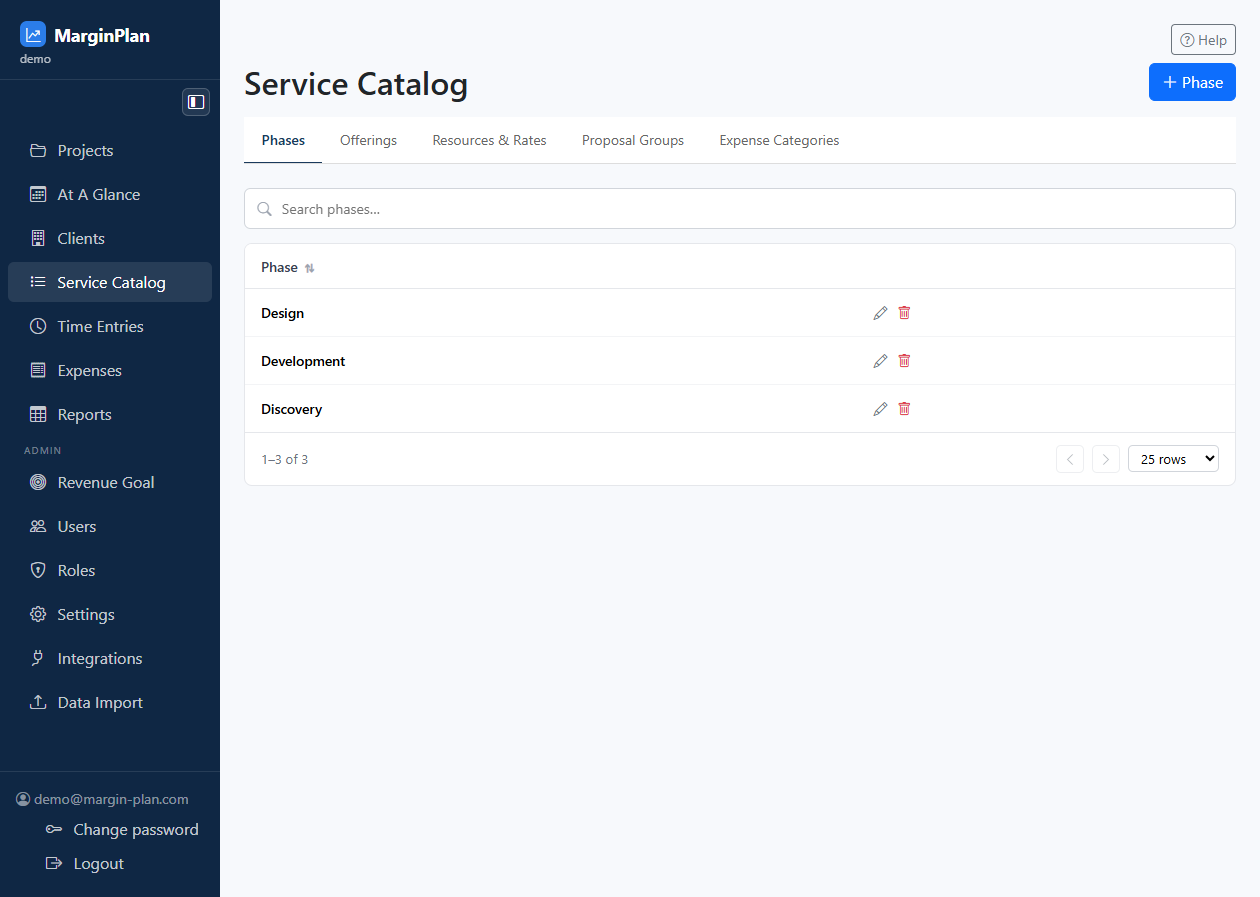
Task: Click the user avatar icon beside demo email
Action: [x=23, y=799]
